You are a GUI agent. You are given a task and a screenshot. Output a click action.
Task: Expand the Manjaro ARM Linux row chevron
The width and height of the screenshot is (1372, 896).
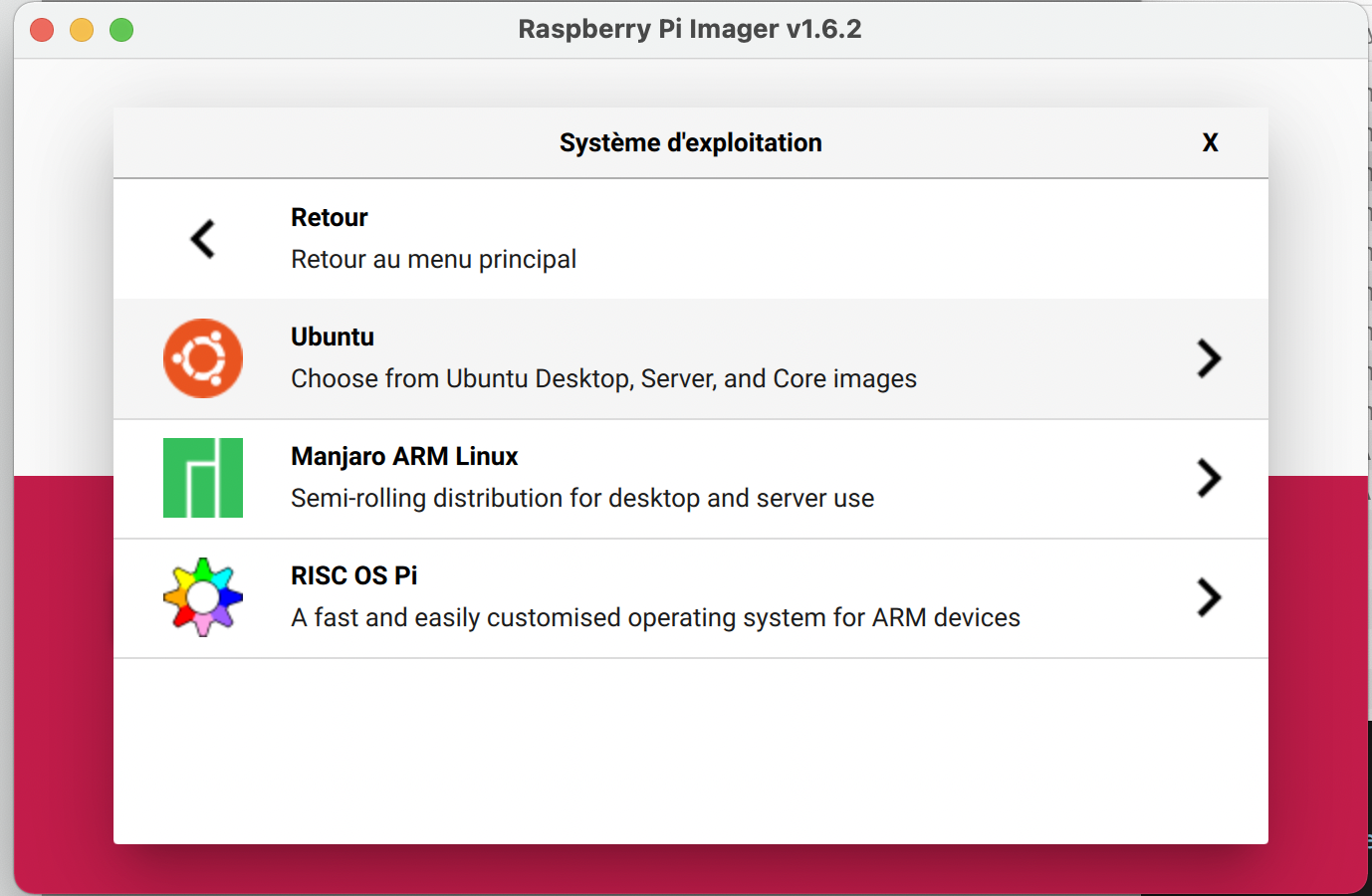pyautogui.click(x=1209, y=478)
